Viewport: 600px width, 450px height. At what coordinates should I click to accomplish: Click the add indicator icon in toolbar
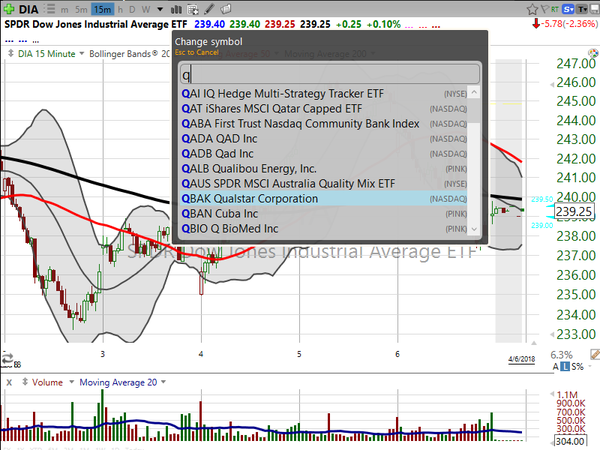click(x=193, y=9)
